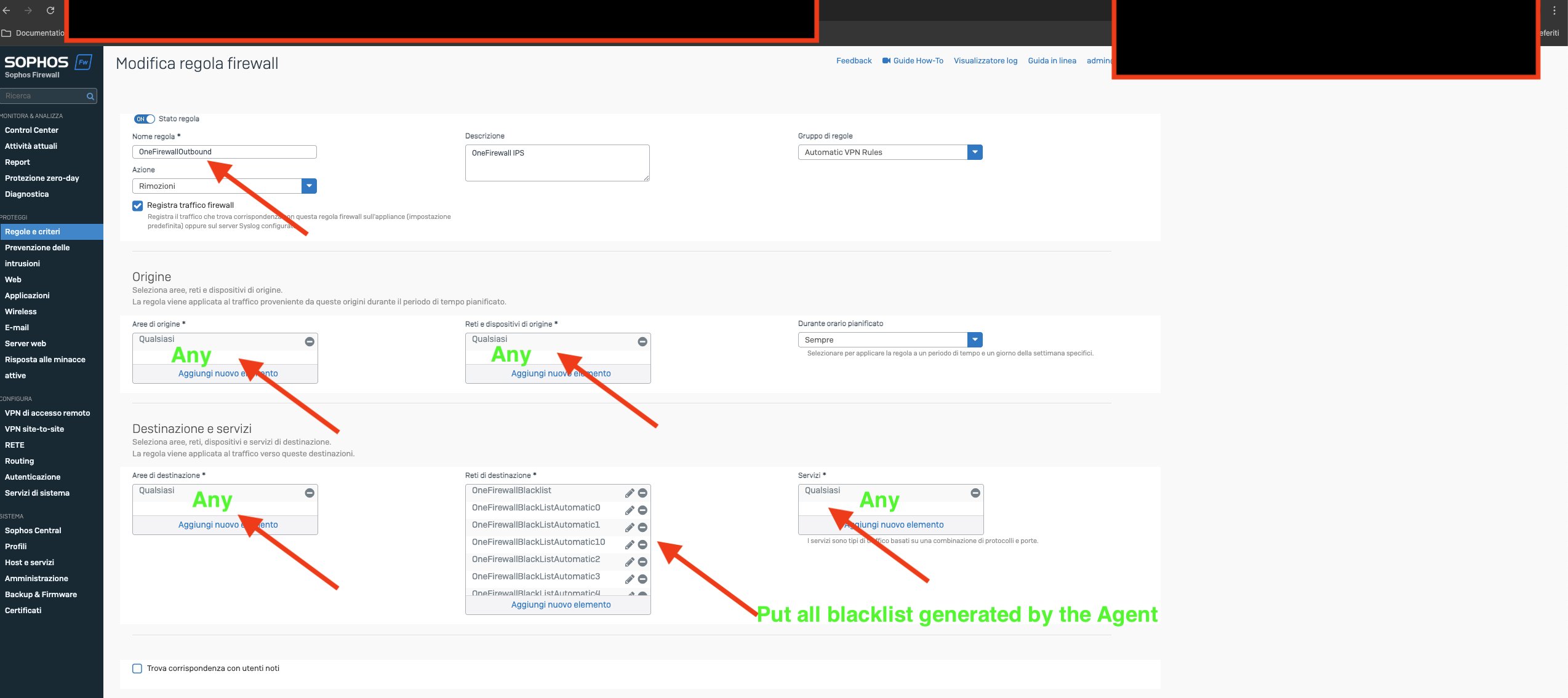Uncheck Registra traffico firewall
This screenshot has height=698, width=1568.
click(x=138, y=205)
